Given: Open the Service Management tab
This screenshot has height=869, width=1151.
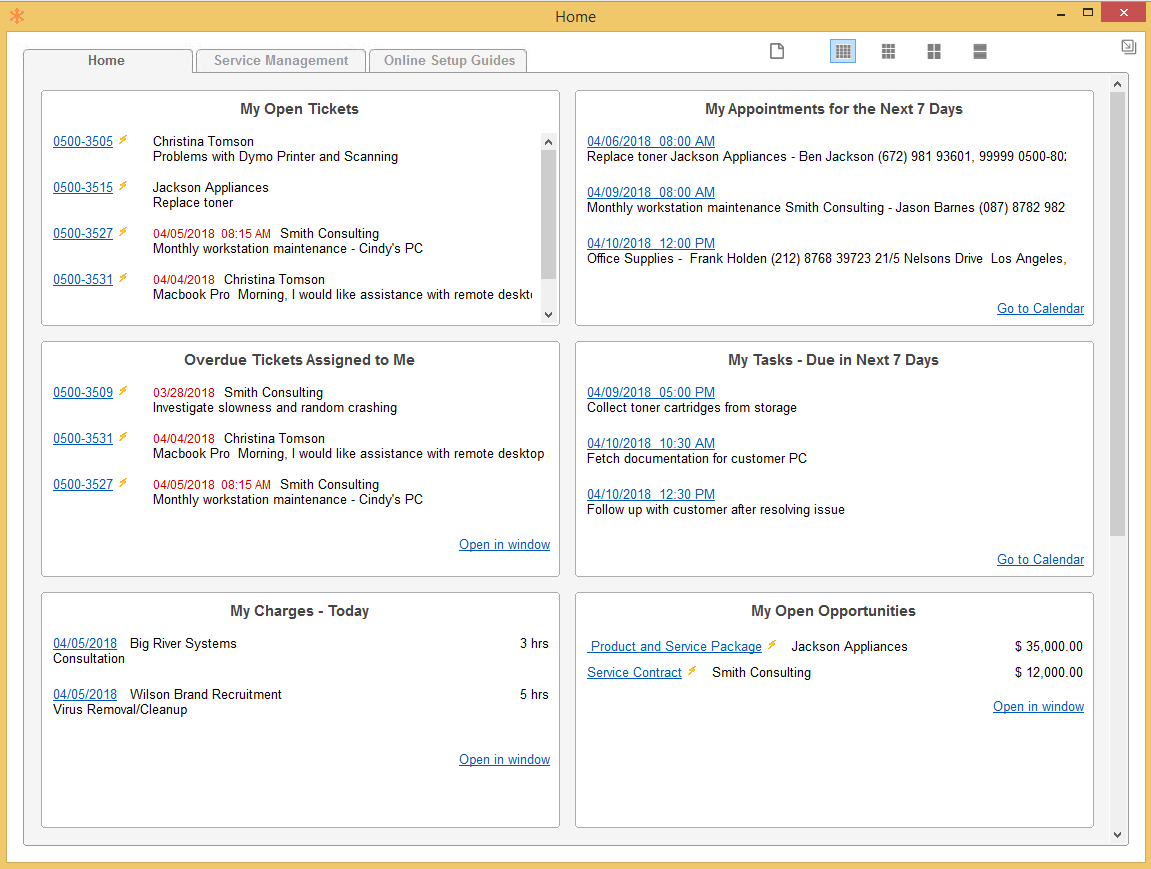Looking at the screenshot, I should tap(281, 61).
